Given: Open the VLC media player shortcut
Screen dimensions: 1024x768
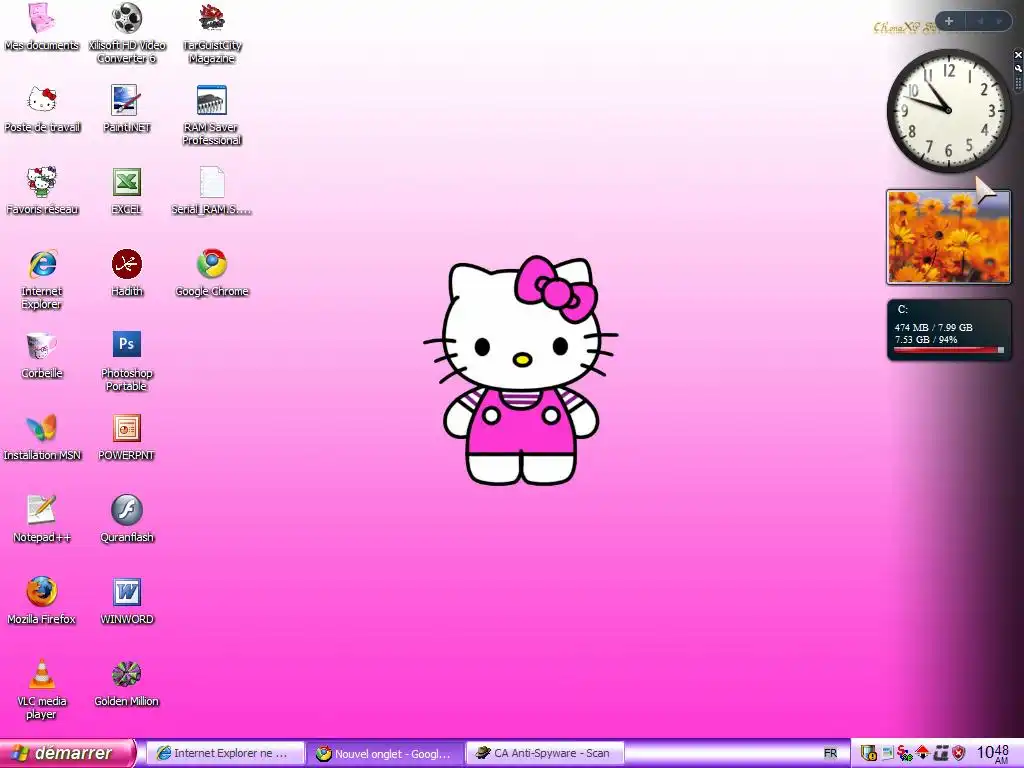Looking at the screenshot, I should pyautogui.click(x=42, y=689).
